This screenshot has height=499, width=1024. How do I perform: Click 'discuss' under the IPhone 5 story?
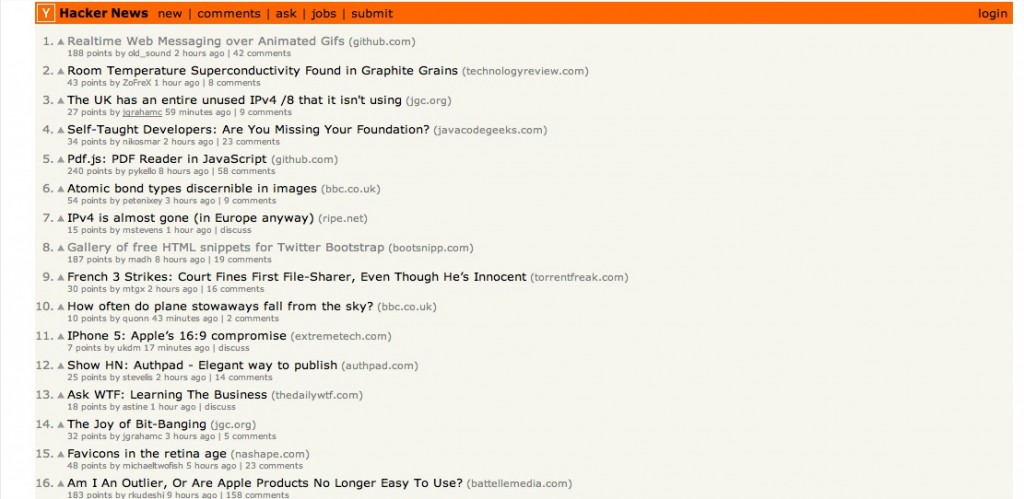point(234,348)
